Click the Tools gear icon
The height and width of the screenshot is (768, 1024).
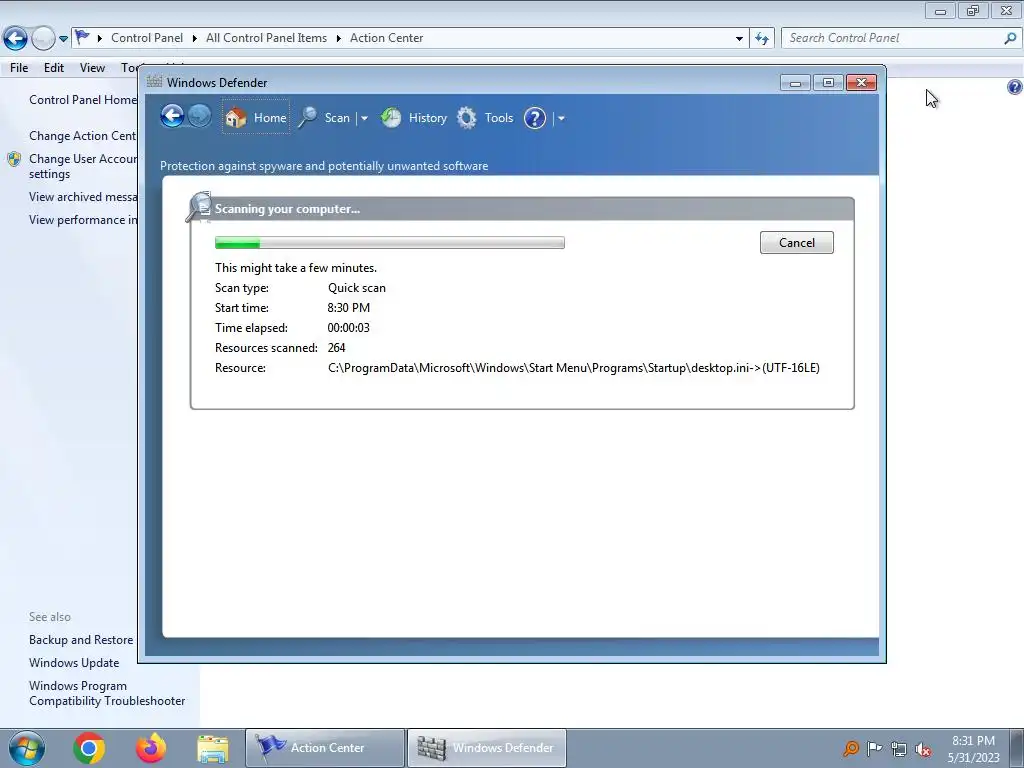466,118
